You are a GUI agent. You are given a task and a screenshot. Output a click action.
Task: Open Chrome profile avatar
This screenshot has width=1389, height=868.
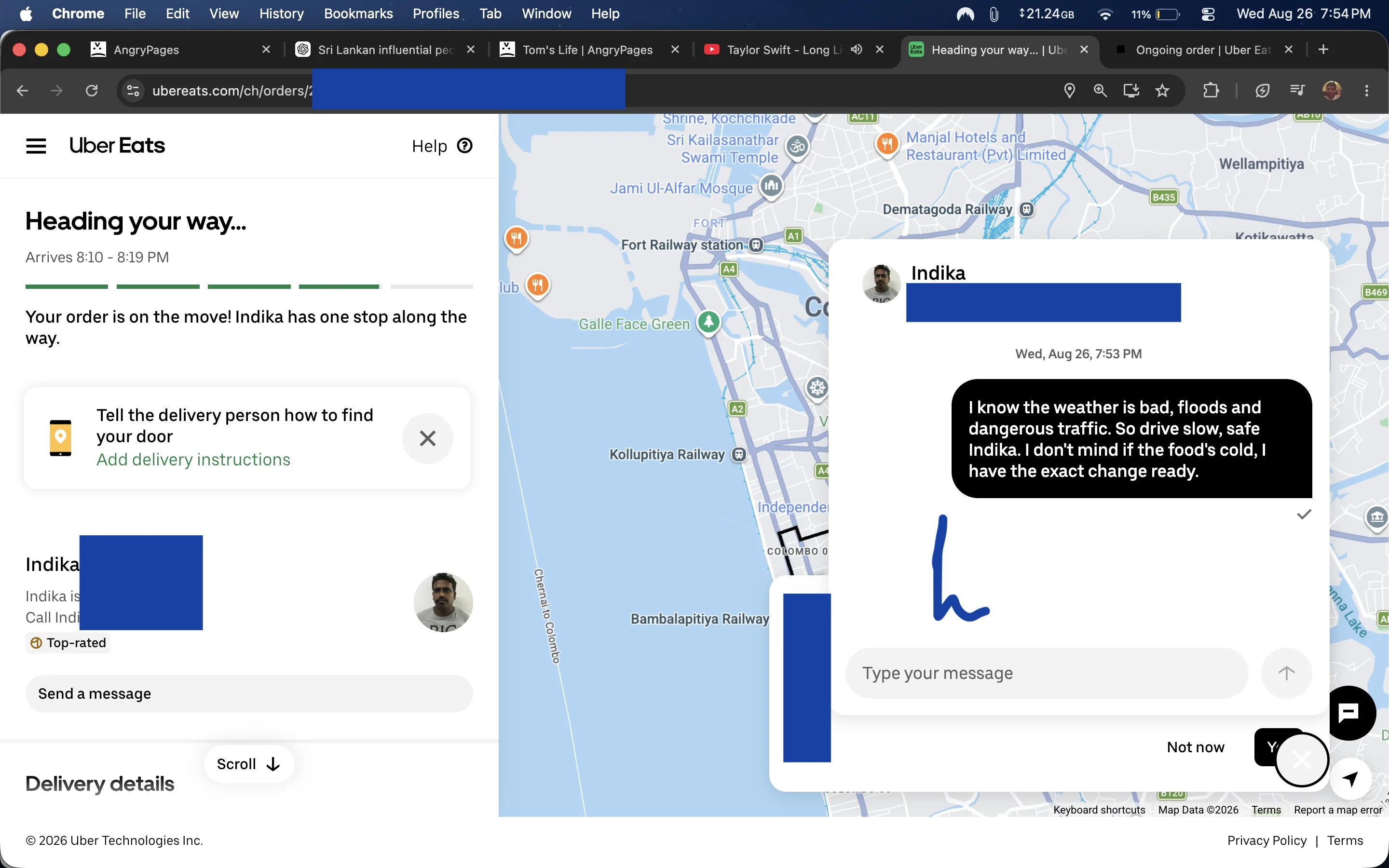pyautogui.click(x=1332, y=91)
